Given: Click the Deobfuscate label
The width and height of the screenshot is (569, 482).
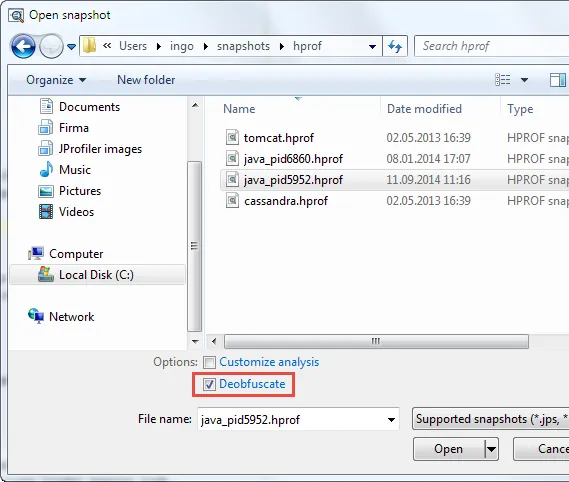Looking at the screenshot, I should 252,384.
